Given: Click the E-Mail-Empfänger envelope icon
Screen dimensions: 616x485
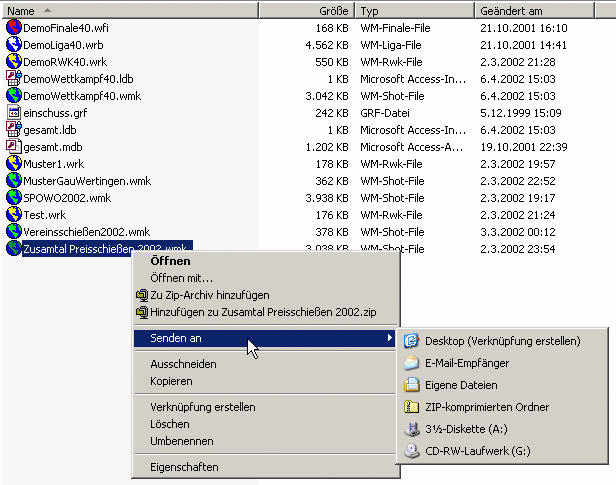Looking at the screenshot, I should [x=411, y=363].
